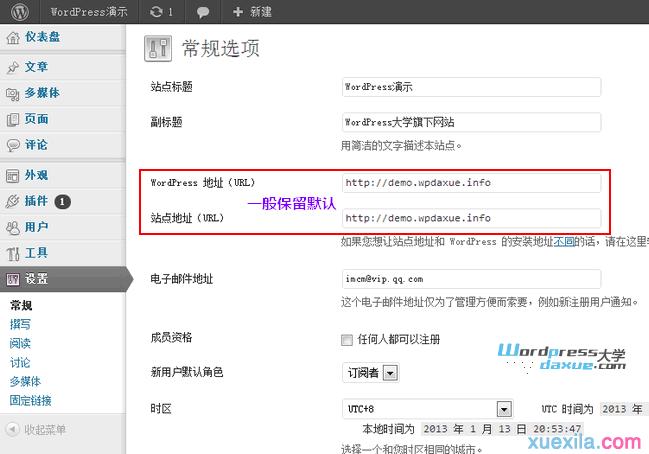Click the 成员资格 label
Viewport: 649px width, 454px height.
(x=171, y=337)
